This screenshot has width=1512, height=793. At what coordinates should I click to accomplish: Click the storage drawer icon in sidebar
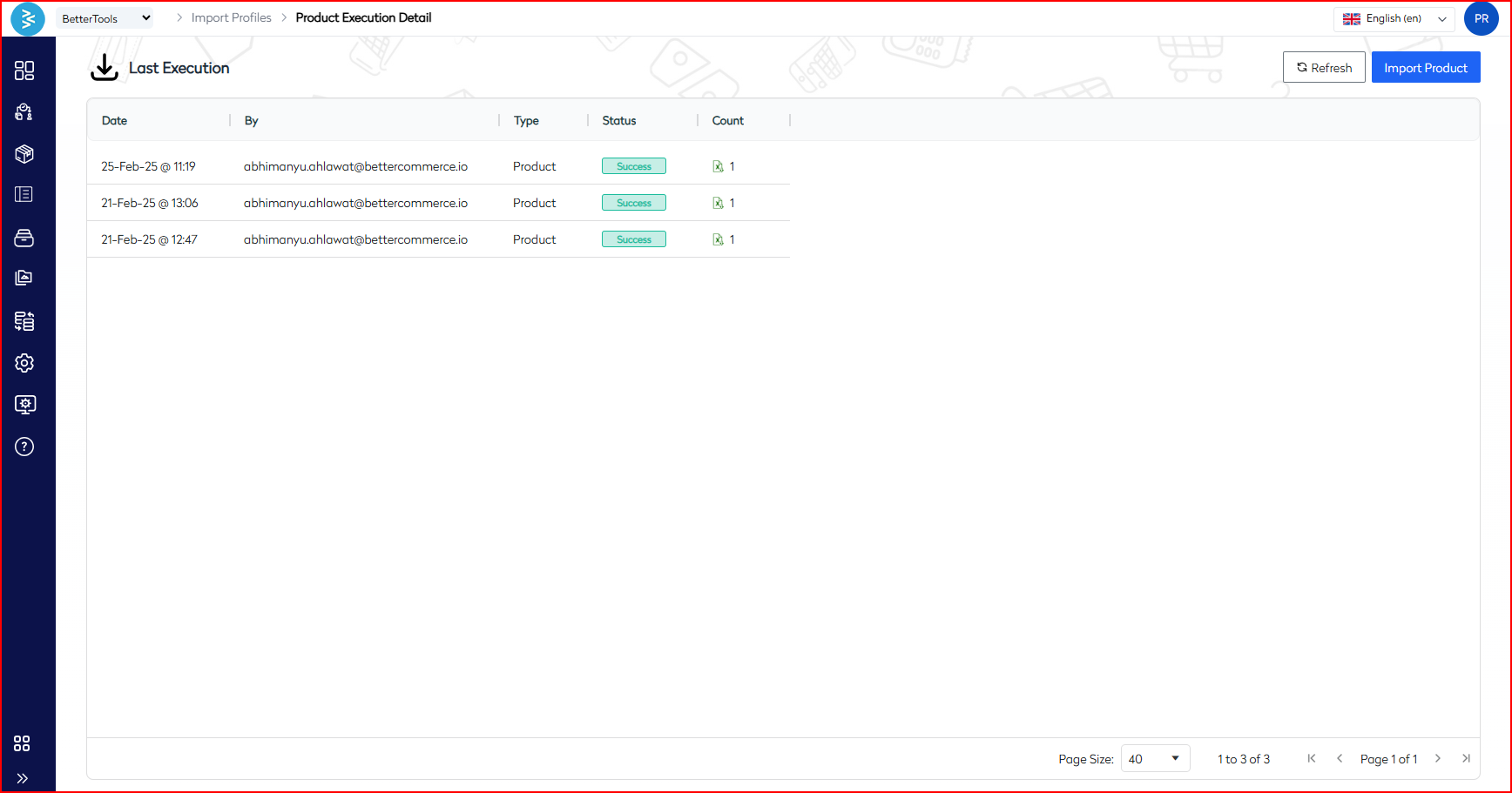24,238
